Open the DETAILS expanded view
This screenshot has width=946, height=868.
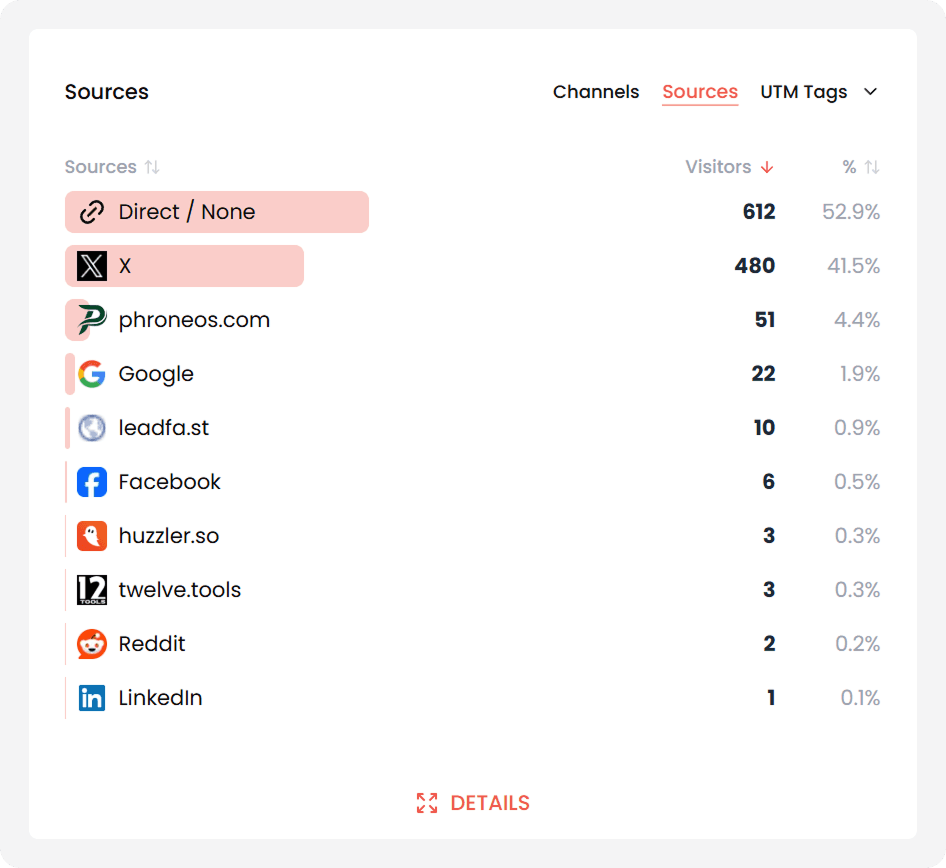(x=473, y=803)
